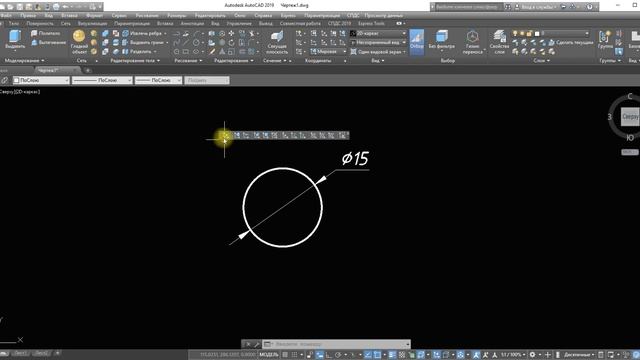640x360 pixels.
Task: Select the Rectangle draw tool
Action: tap(186, 51)
